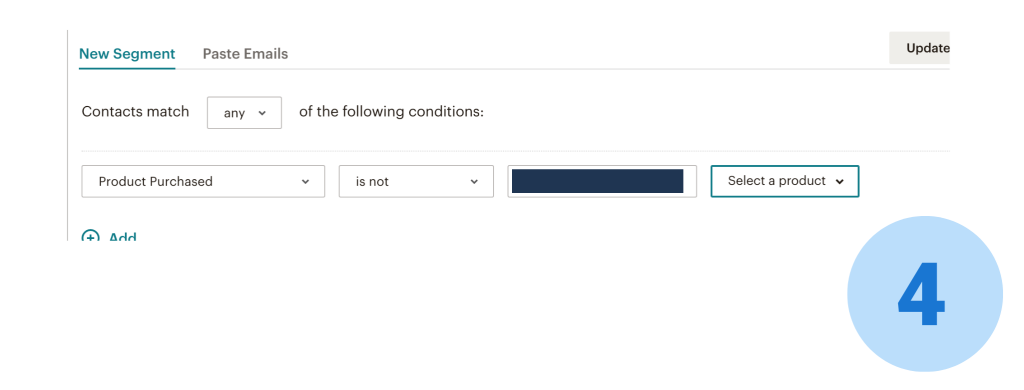Click the dotted divider above the condition row
1024x390 pixels.
[x=515, y=151]
